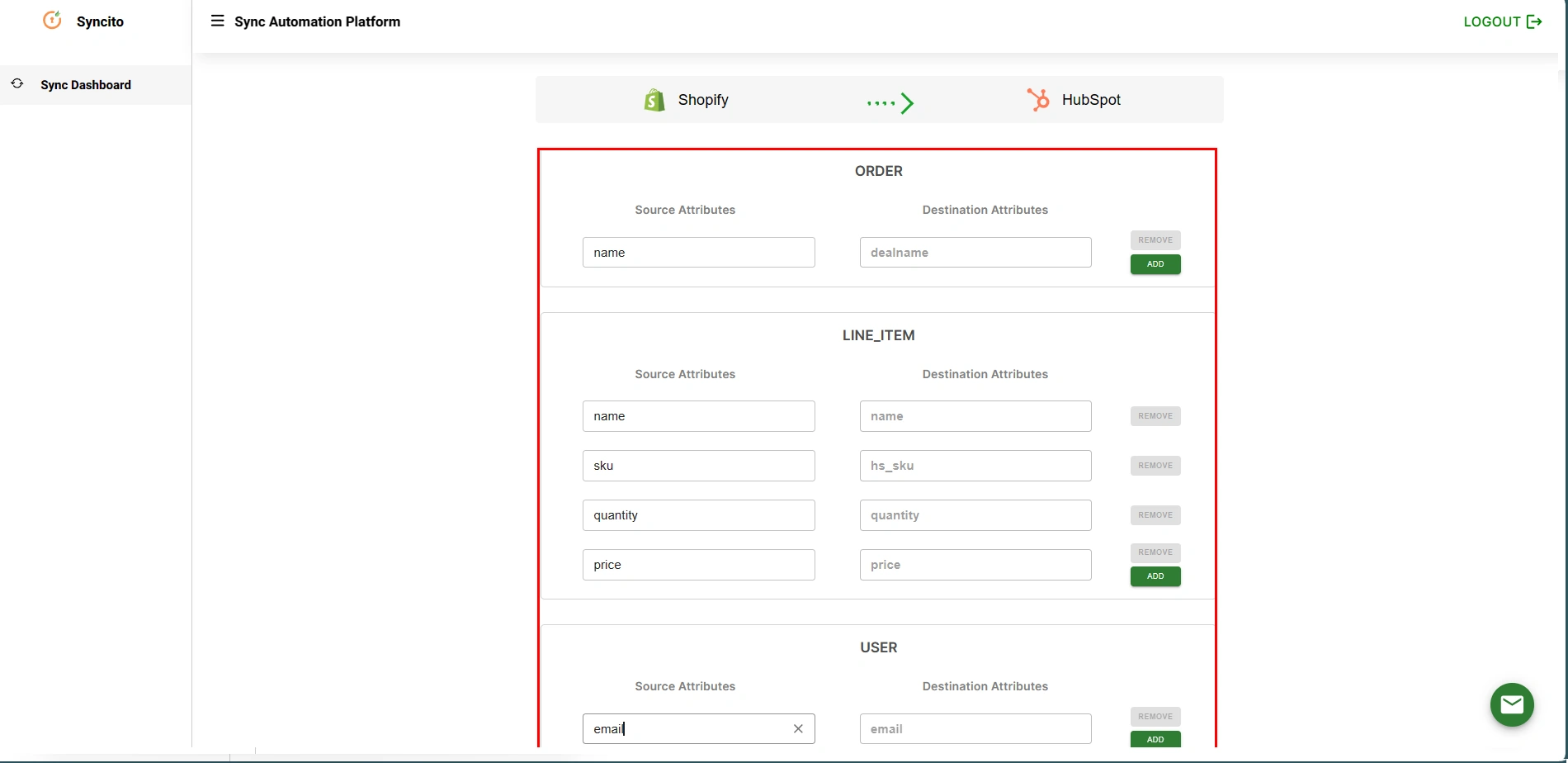
Task: Click the dotted sync arrow between Shopify and HubSpot
Action: tap(890, 102)
